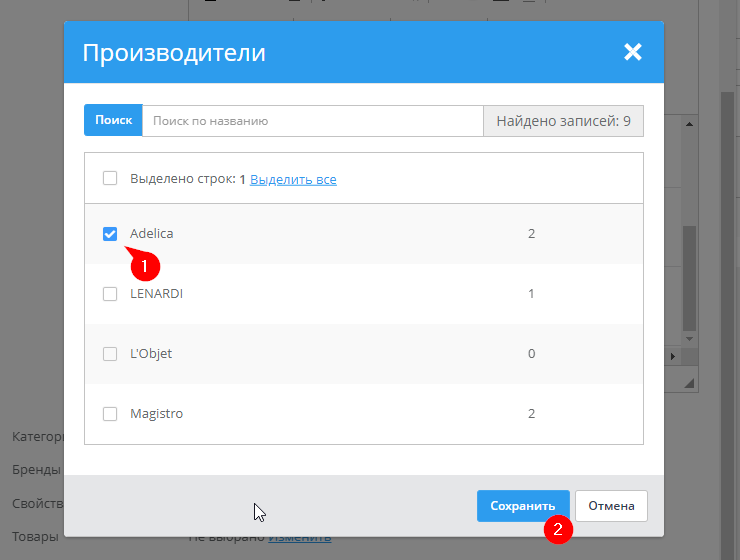Click the editor resize grip in the corner
740x560 pixels.
[x=688, y=383]
